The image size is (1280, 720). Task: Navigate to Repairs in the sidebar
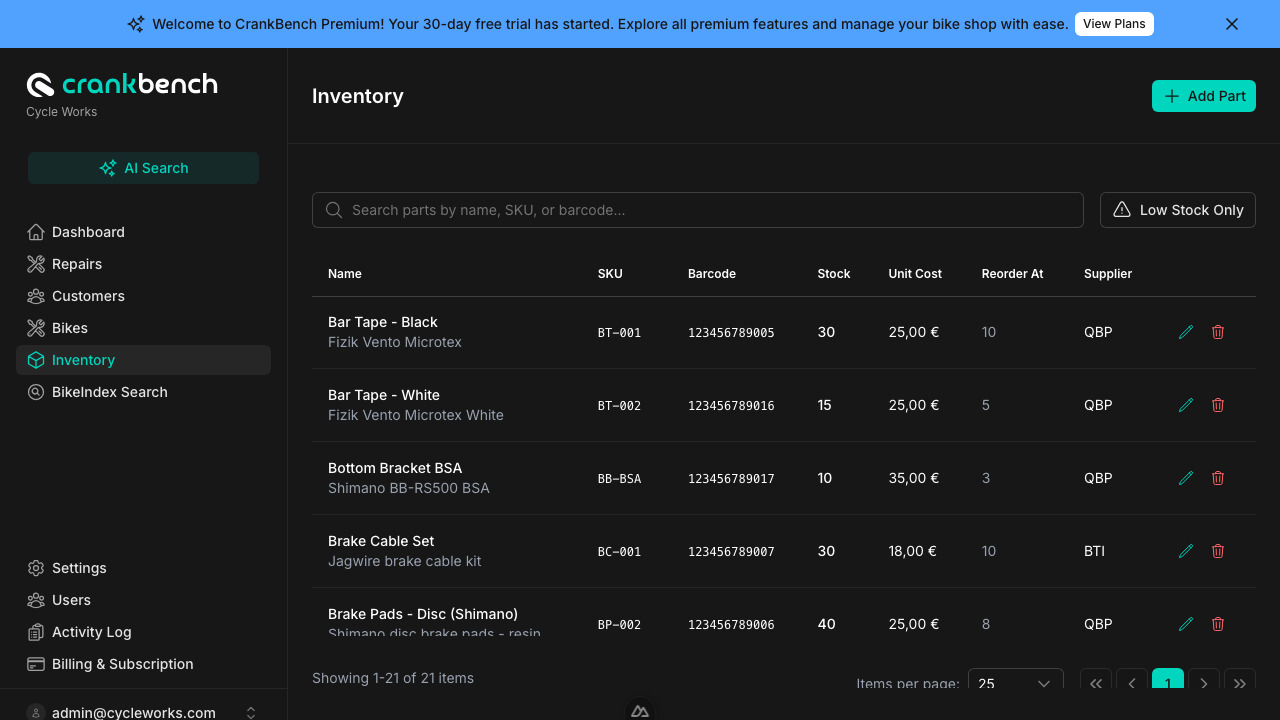click(77, 264)
